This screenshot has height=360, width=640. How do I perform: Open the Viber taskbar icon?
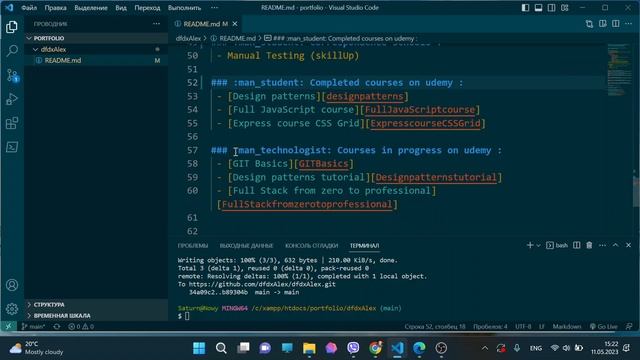click(353, 348)
